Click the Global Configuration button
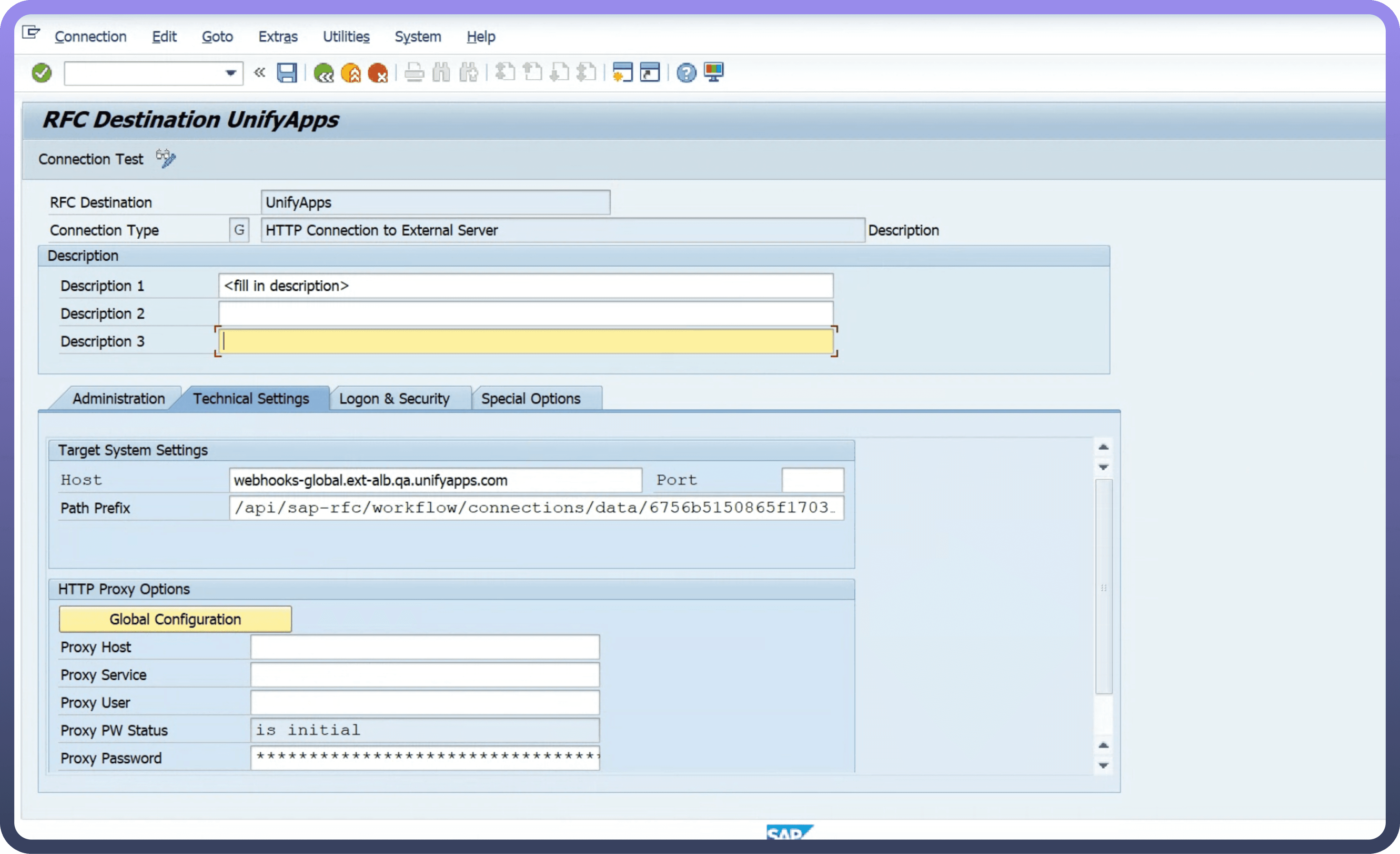Screen dimensions: 1400x854 [x=175, y=619]
